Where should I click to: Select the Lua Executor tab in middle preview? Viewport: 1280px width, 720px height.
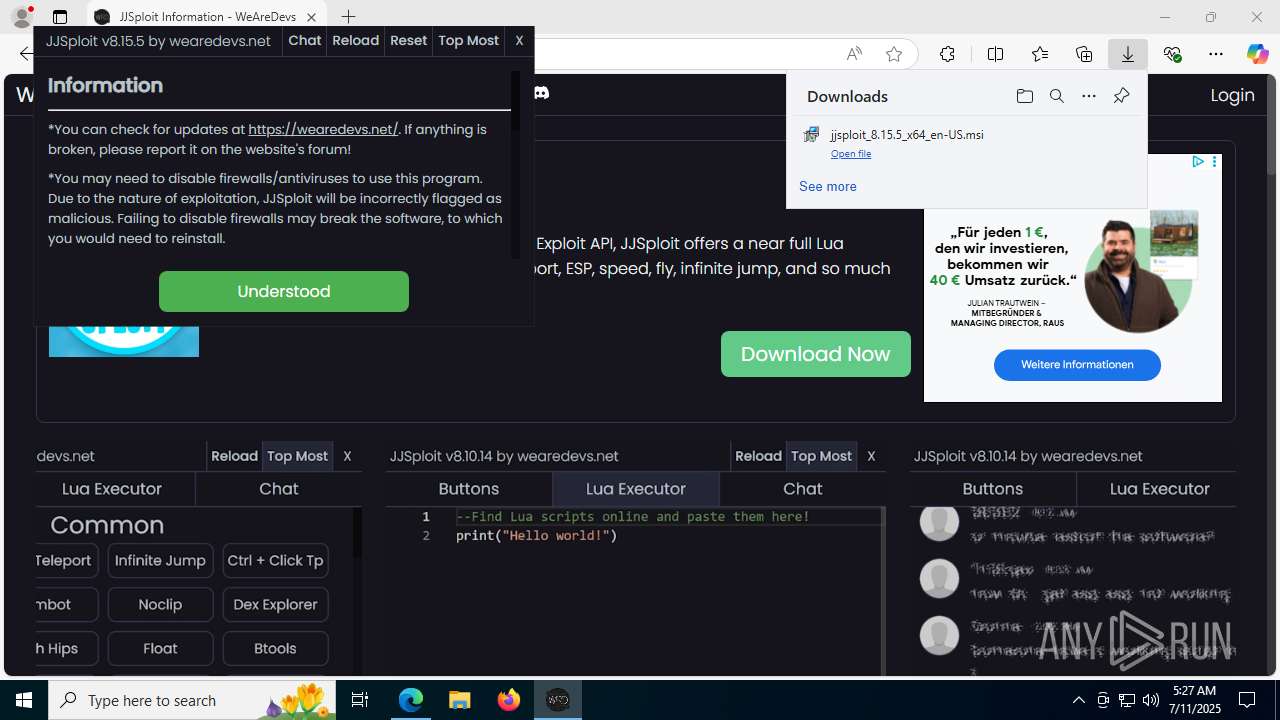(x=636, y=489)
